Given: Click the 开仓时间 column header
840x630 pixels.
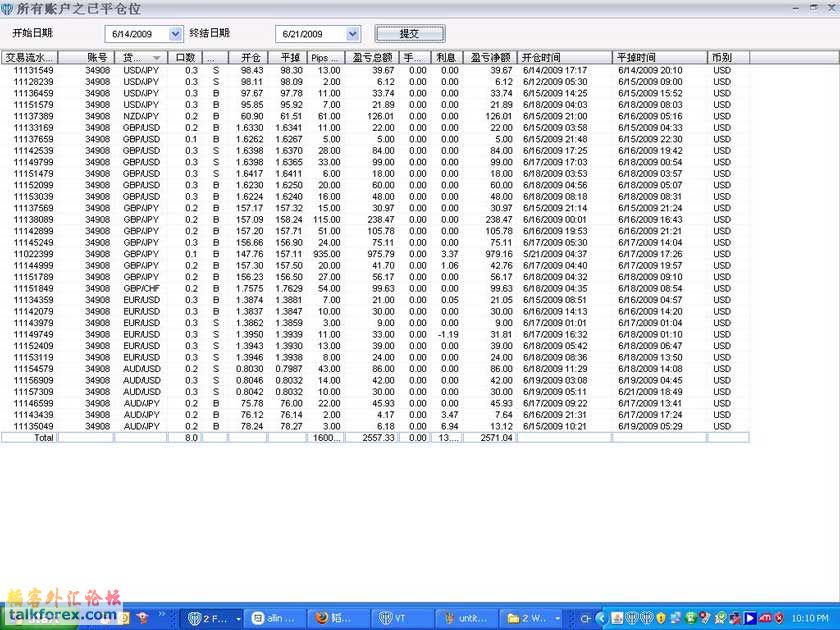Looking at the screenshot, I should (565, 58).
